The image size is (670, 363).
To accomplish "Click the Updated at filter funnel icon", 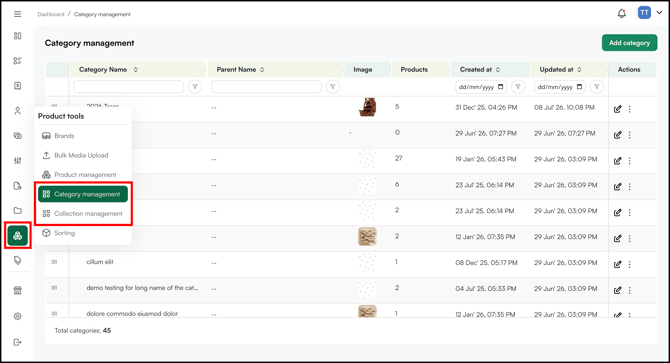I will [597, 87].
